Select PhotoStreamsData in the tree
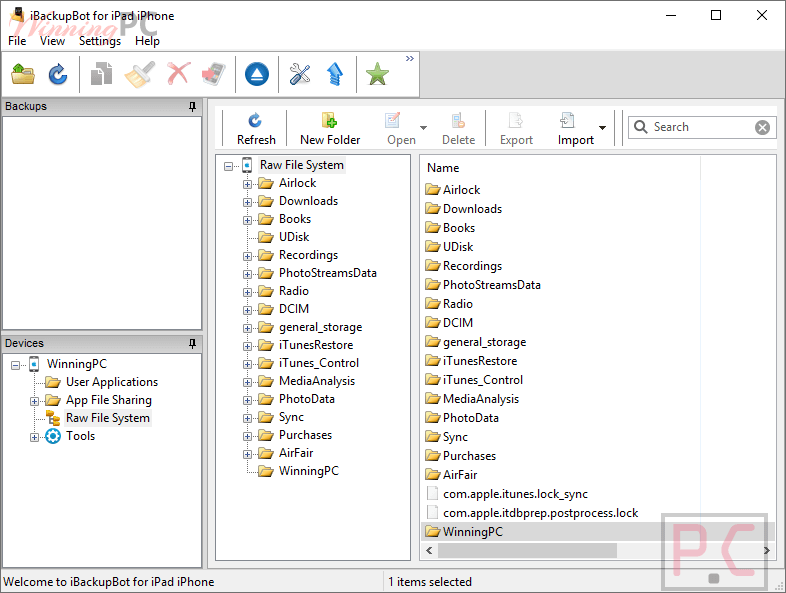This screenshot has height=593, width=786. [327, 273]
